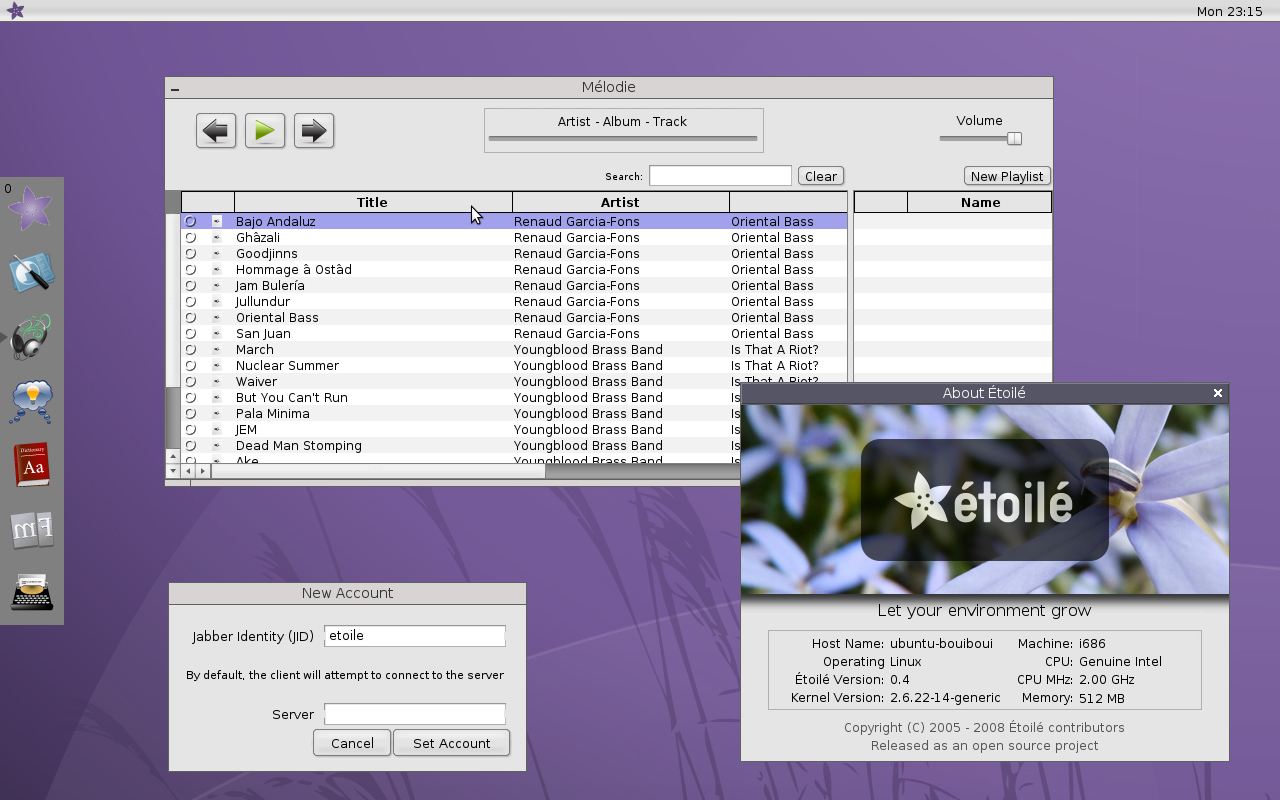Screen dimensions: 1280x800
Task: Open the screwdriver preferences dock icon
Action: point(31,273)
